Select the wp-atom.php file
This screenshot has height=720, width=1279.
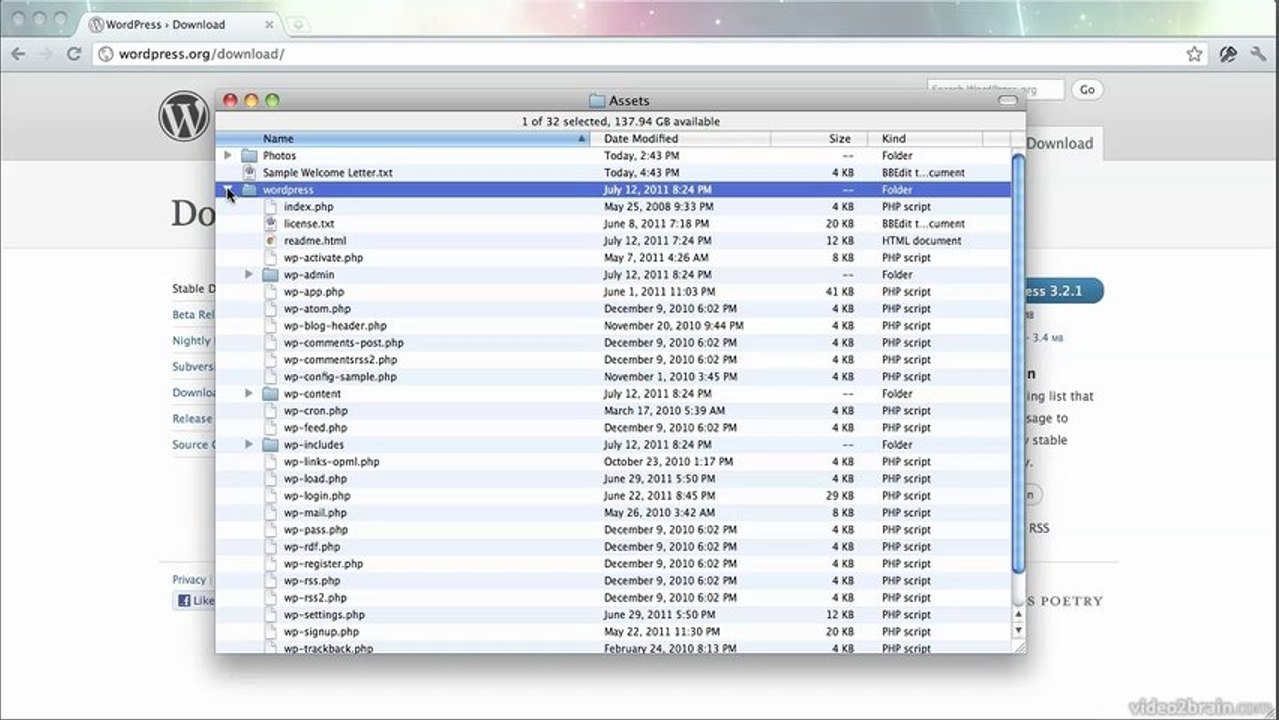(x=317, y=309)
